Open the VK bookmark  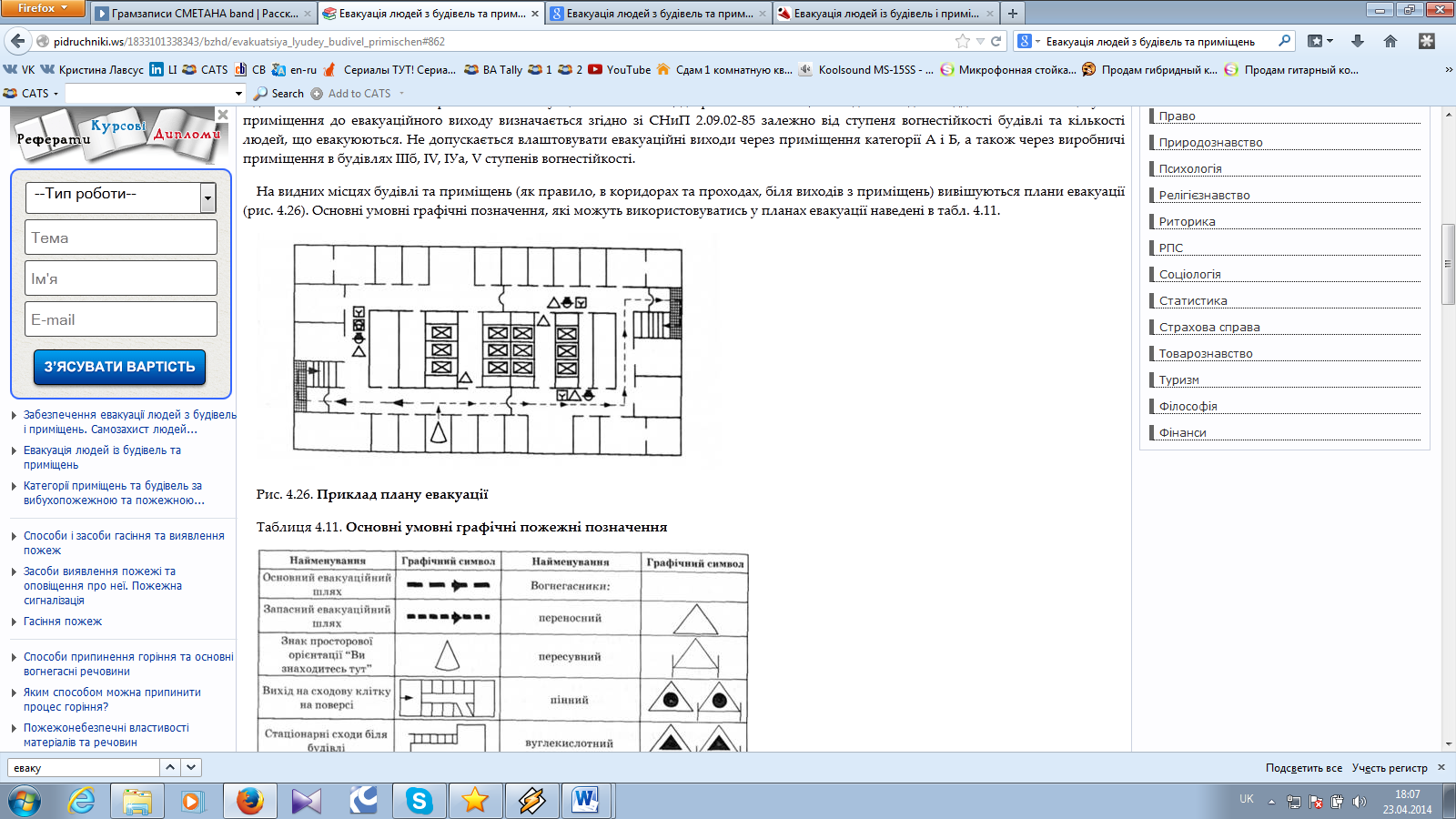(19, 69)
